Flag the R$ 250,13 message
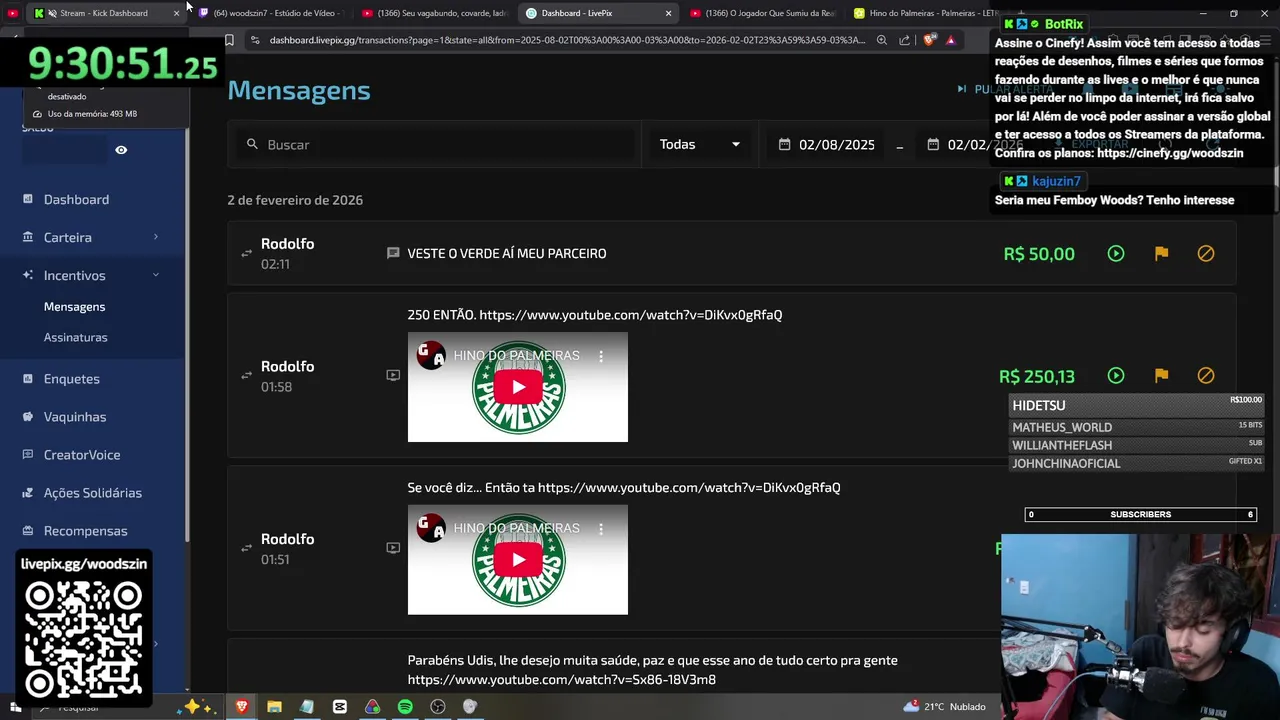Image resolution: width=1280 pixels, height=720 pixels. click(1161, 376)
